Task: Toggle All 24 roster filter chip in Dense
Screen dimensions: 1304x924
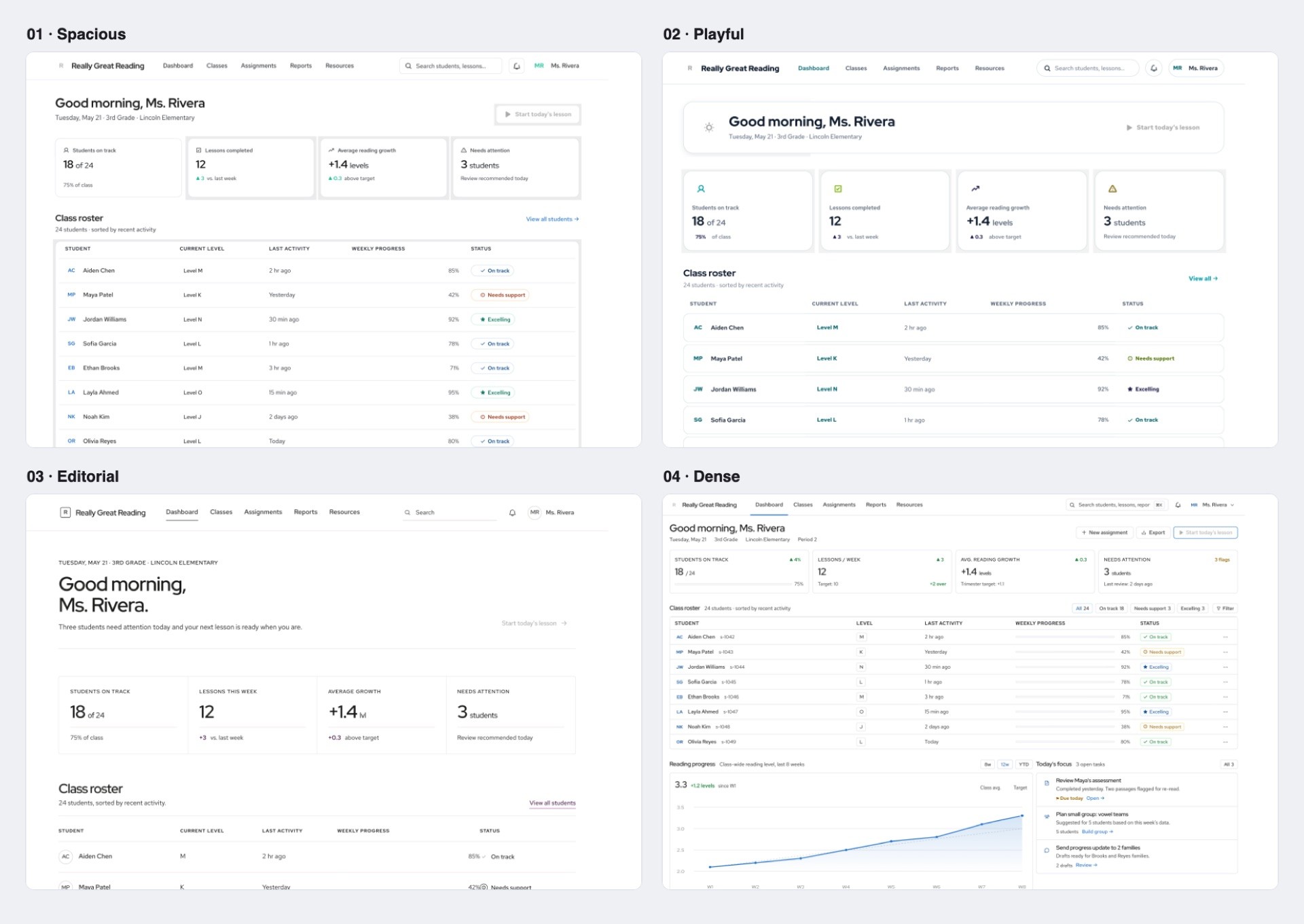Action: (1082, 608)
